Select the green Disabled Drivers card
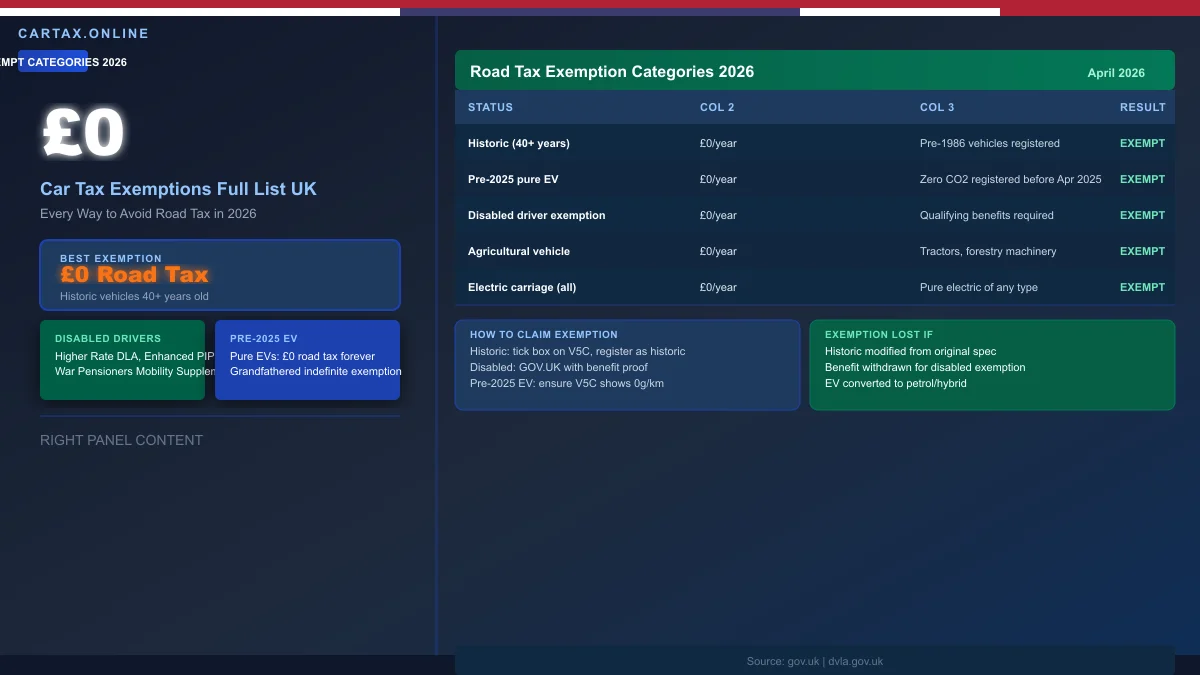 pyautogui.click(x=122, y=360)
